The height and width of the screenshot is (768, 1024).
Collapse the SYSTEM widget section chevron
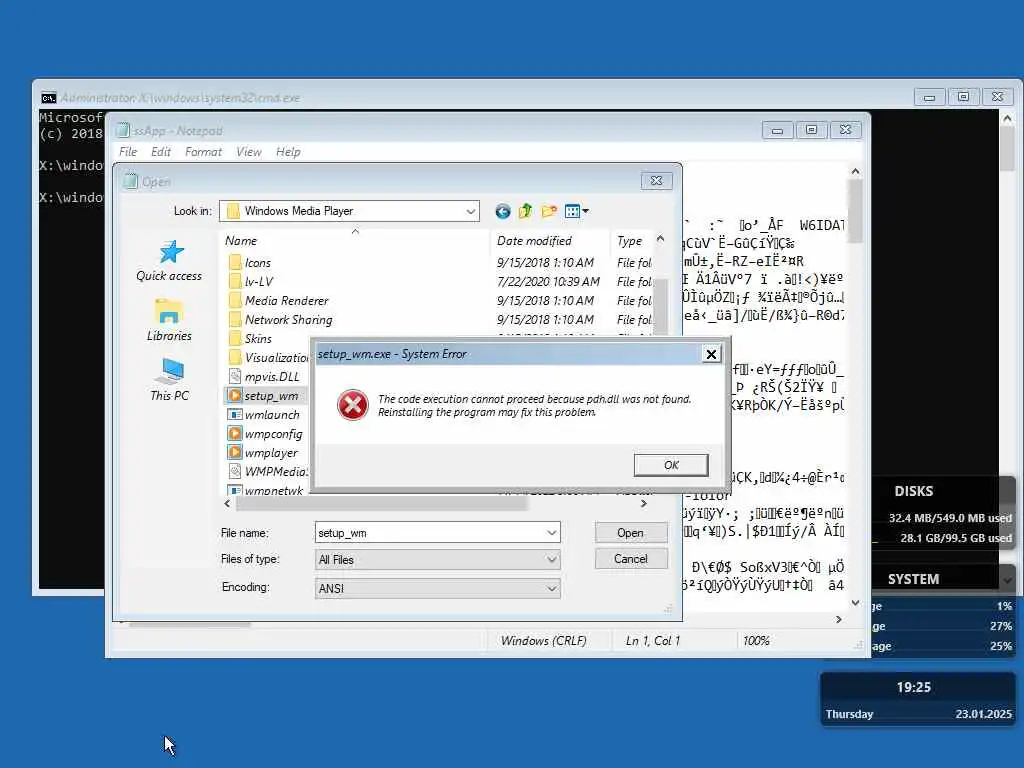1007,580
